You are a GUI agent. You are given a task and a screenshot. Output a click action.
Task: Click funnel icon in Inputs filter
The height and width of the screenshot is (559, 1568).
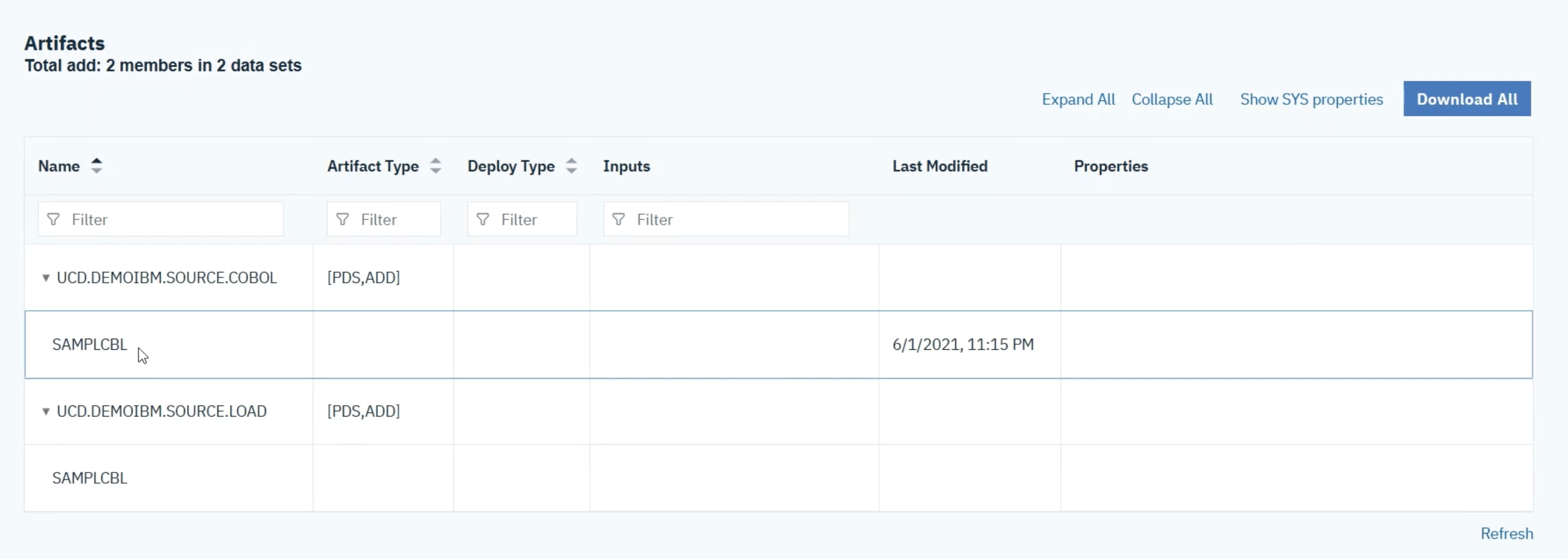618,220
